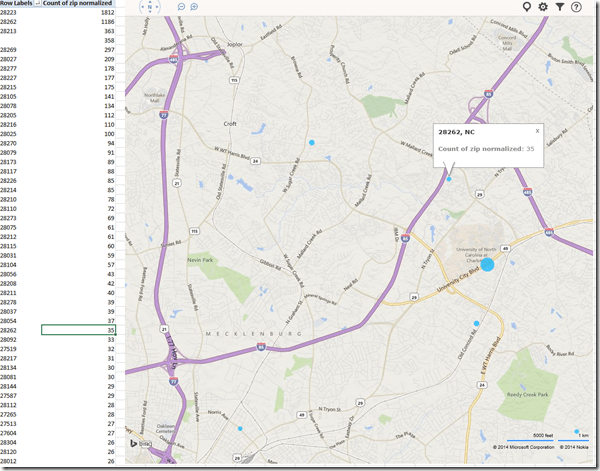The width and height of the screenshot is (600, 471).
Task: Open help question mark icon
Action: click(577, 7)
